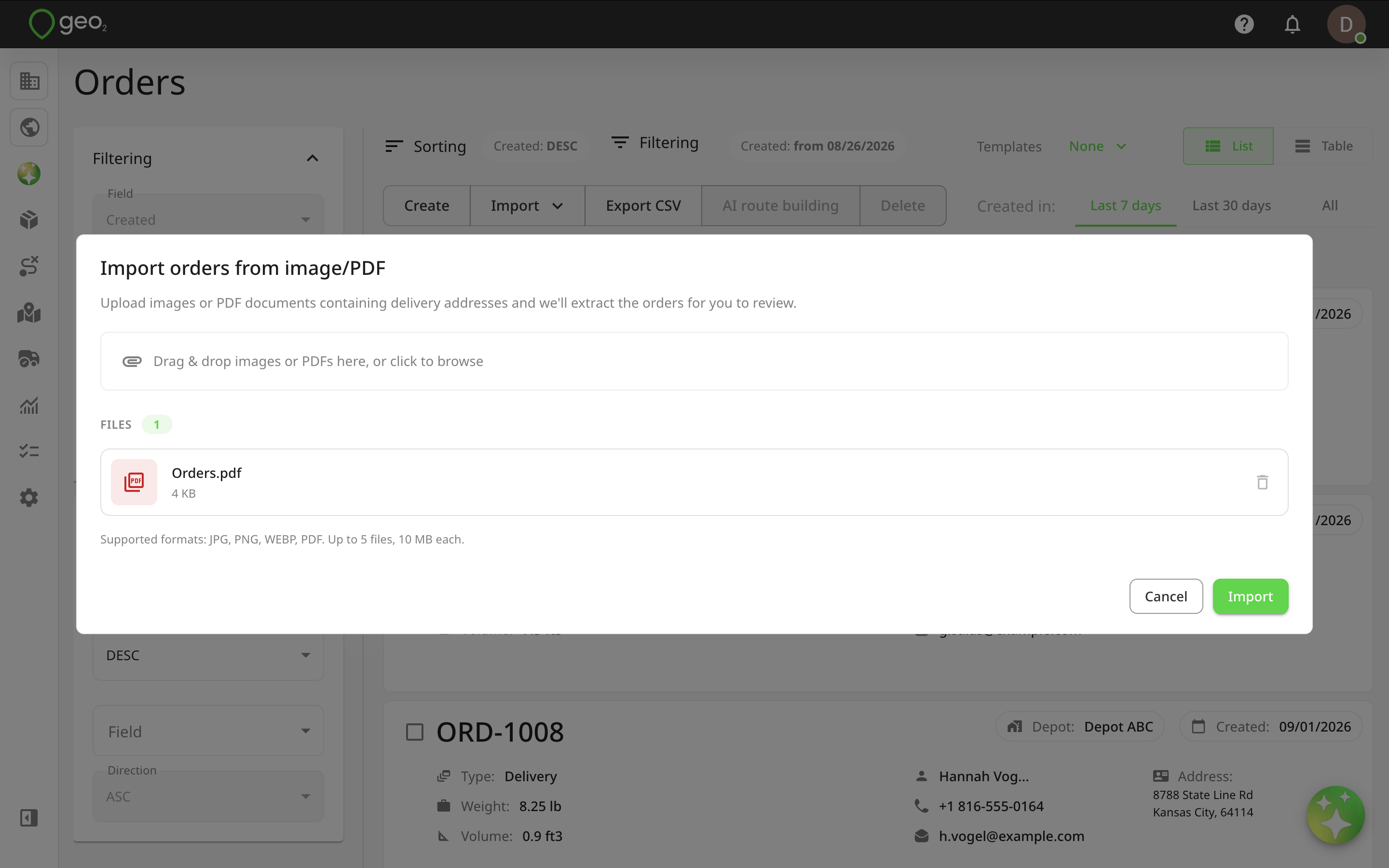Click Export CSV
This screenshot has height=868, width=1389.
643,205
